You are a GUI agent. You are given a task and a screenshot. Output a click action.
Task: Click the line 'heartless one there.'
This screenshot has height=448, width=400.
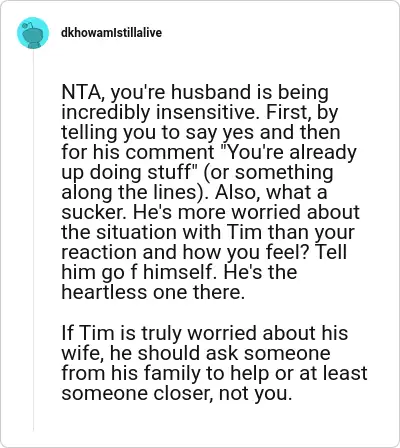click(153, 292)
